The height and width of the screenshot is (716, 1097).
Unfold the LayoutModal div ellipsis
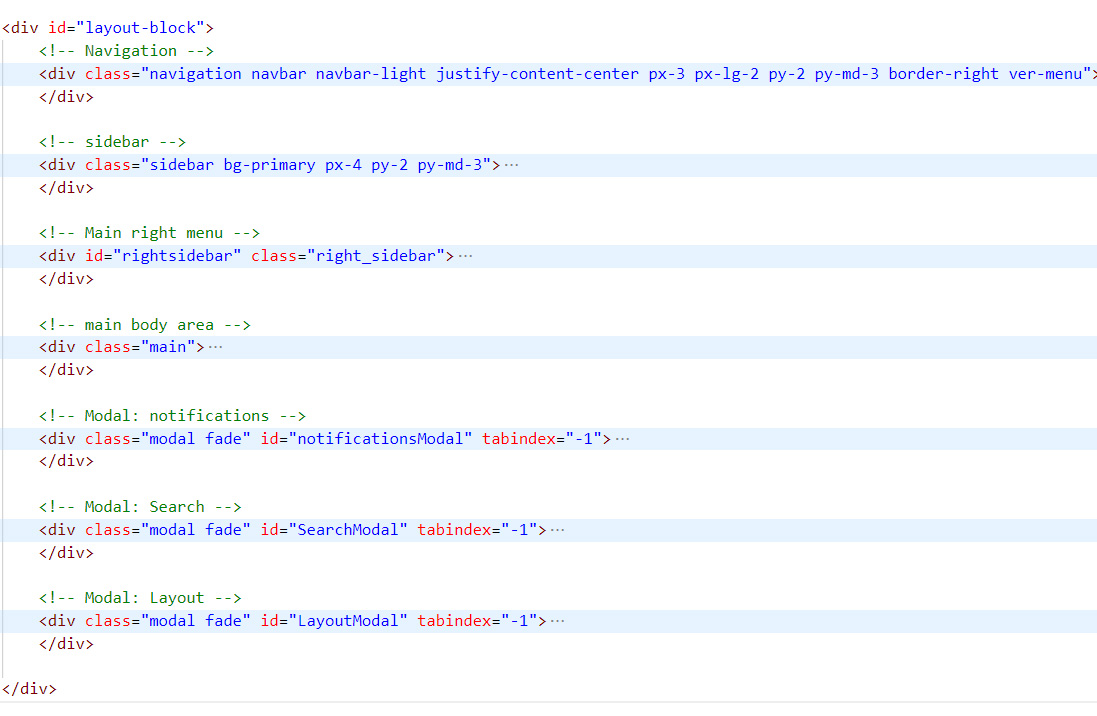[558, 621]
